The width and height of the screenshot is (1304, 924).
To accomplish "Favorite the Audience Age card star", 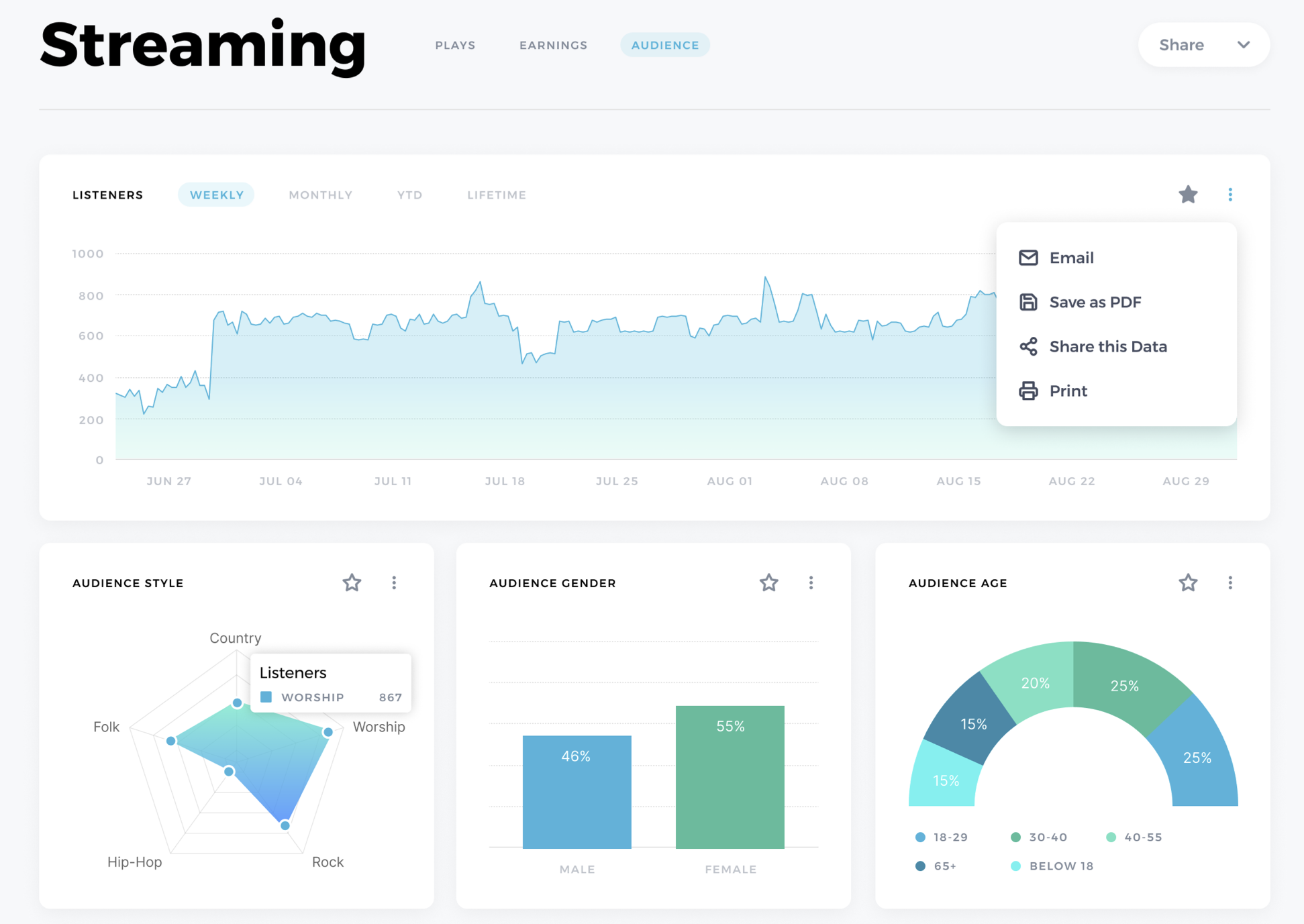I will (1188, 582).
